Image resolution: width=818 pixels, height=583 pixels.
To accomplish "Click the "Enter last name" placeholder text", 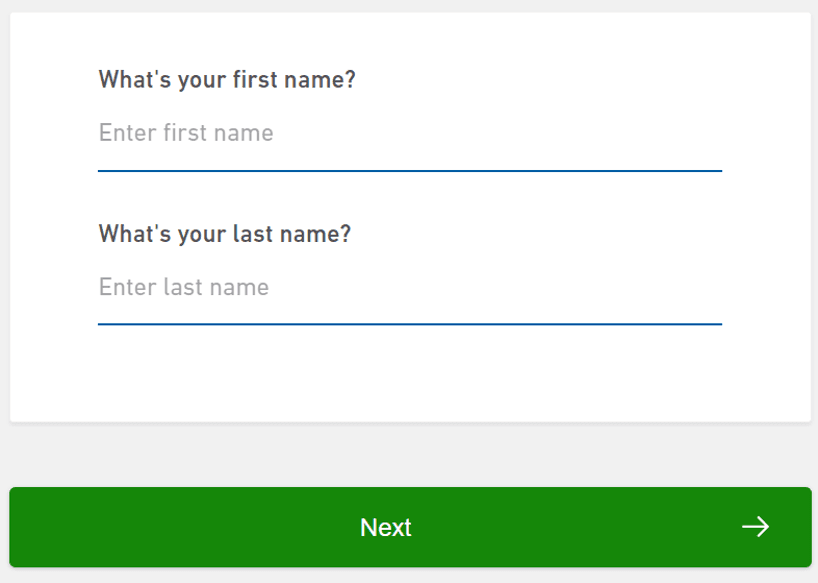I will click(184, 288).
